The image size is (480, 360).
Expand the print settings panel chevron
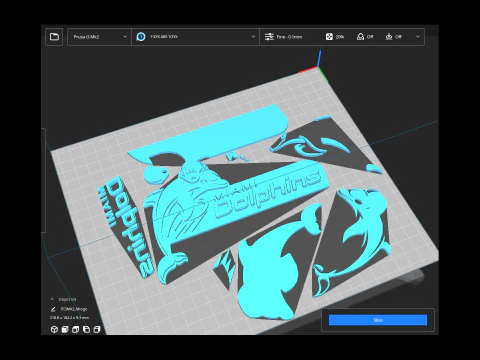pyautogui.click(x=418, y=37)
